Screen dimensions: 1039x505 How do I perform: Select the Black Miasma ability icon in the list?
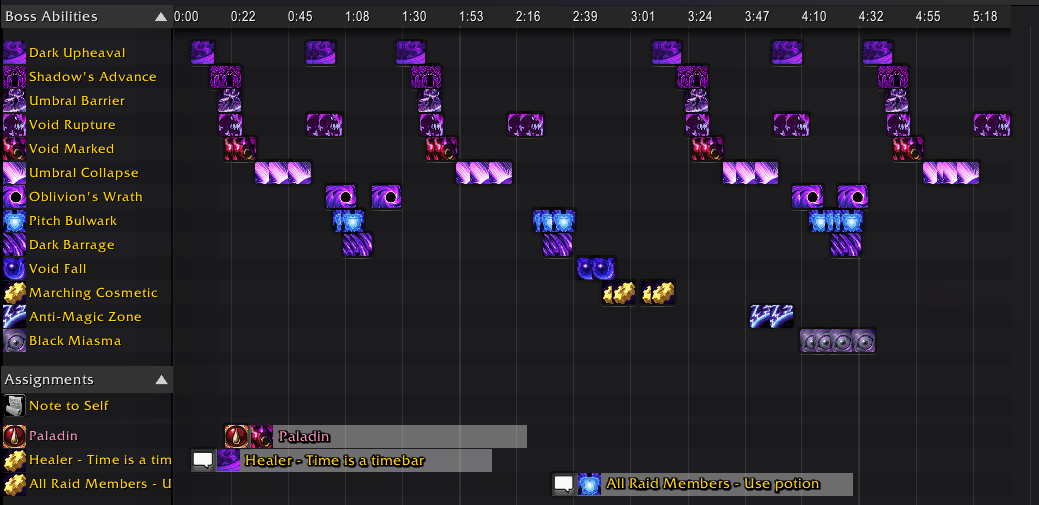point(15,341)
